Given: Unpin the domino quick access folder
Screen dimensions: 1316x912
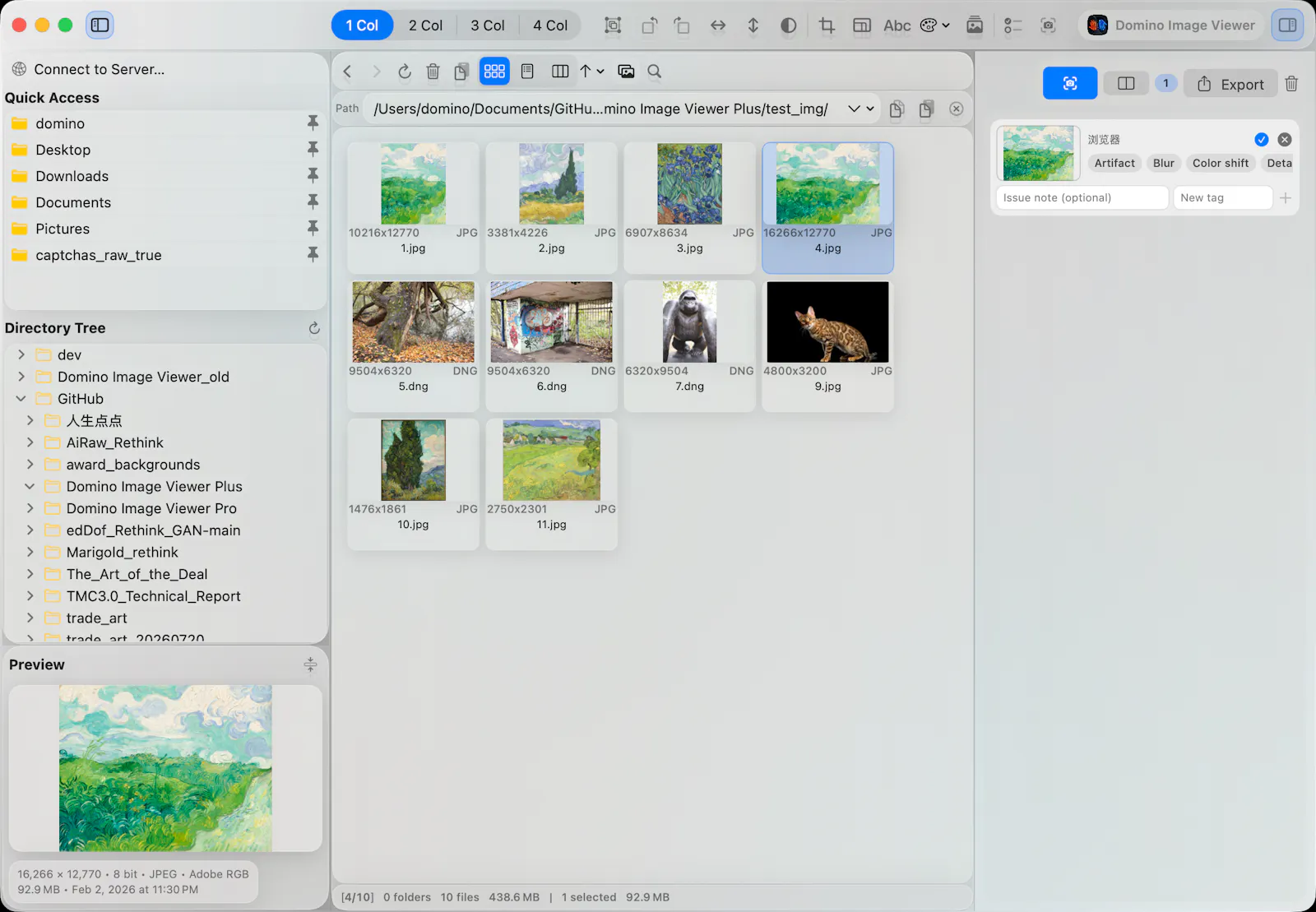Looking at the screenshot, I should (x=313, y=123).
